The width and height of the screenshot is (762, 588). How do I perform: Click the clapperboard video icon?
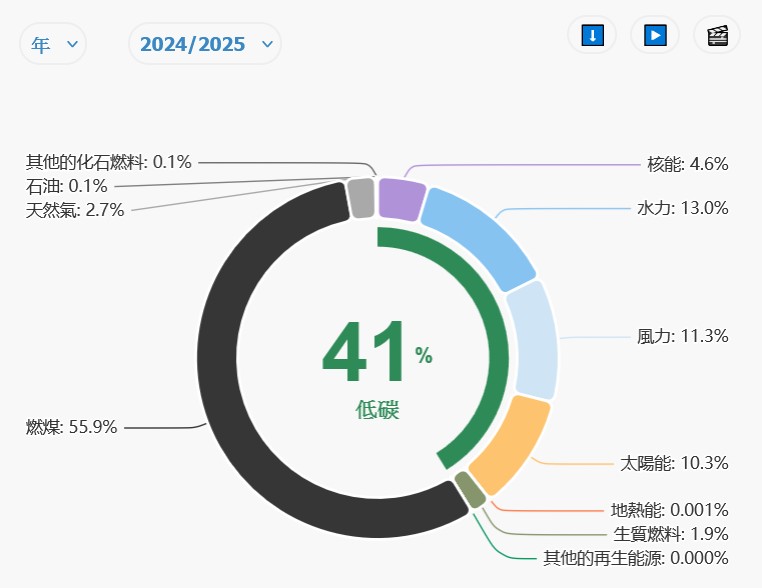[x=717, y=35]
